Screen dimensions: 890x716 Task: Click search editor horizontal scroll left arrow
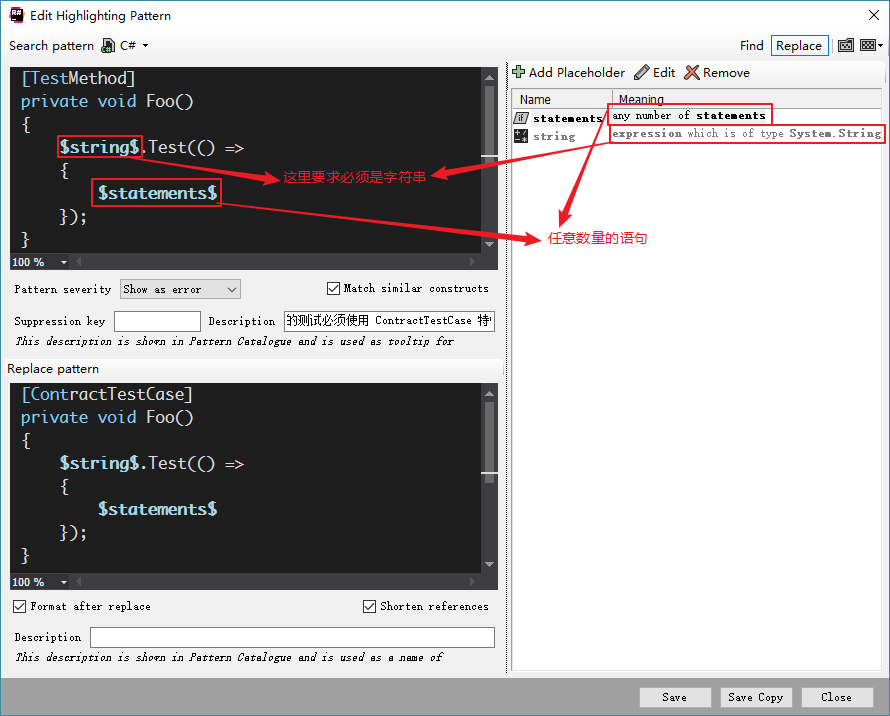point(78,262)
